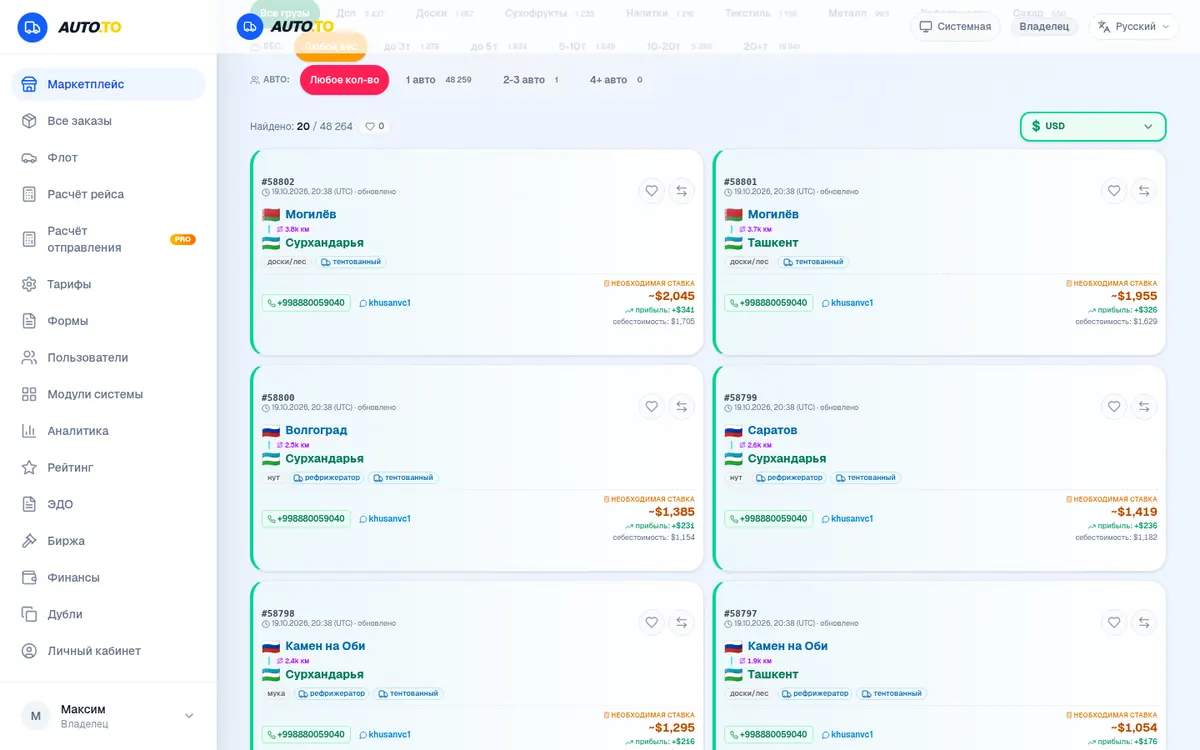Open khusanvc1 contact on order #58801

click(847, 303)
